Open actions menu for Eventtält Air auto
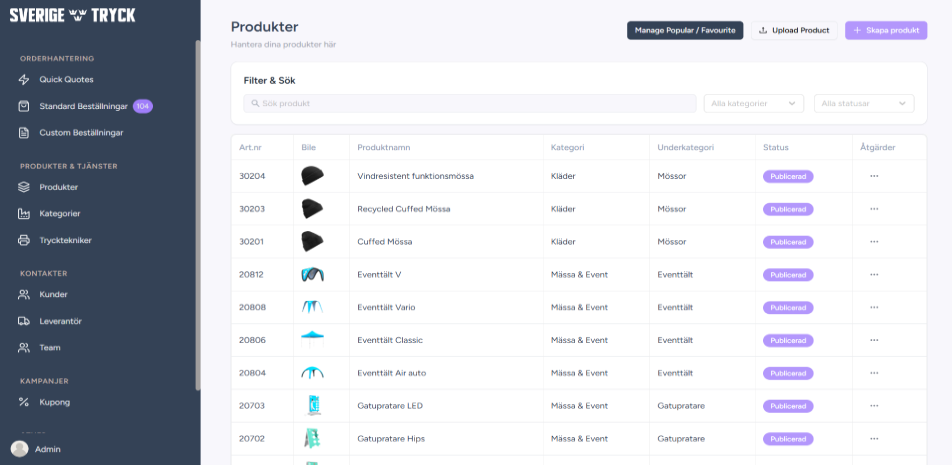The height and width of the screenshot is (465, 952). click(x=874, y=373)
